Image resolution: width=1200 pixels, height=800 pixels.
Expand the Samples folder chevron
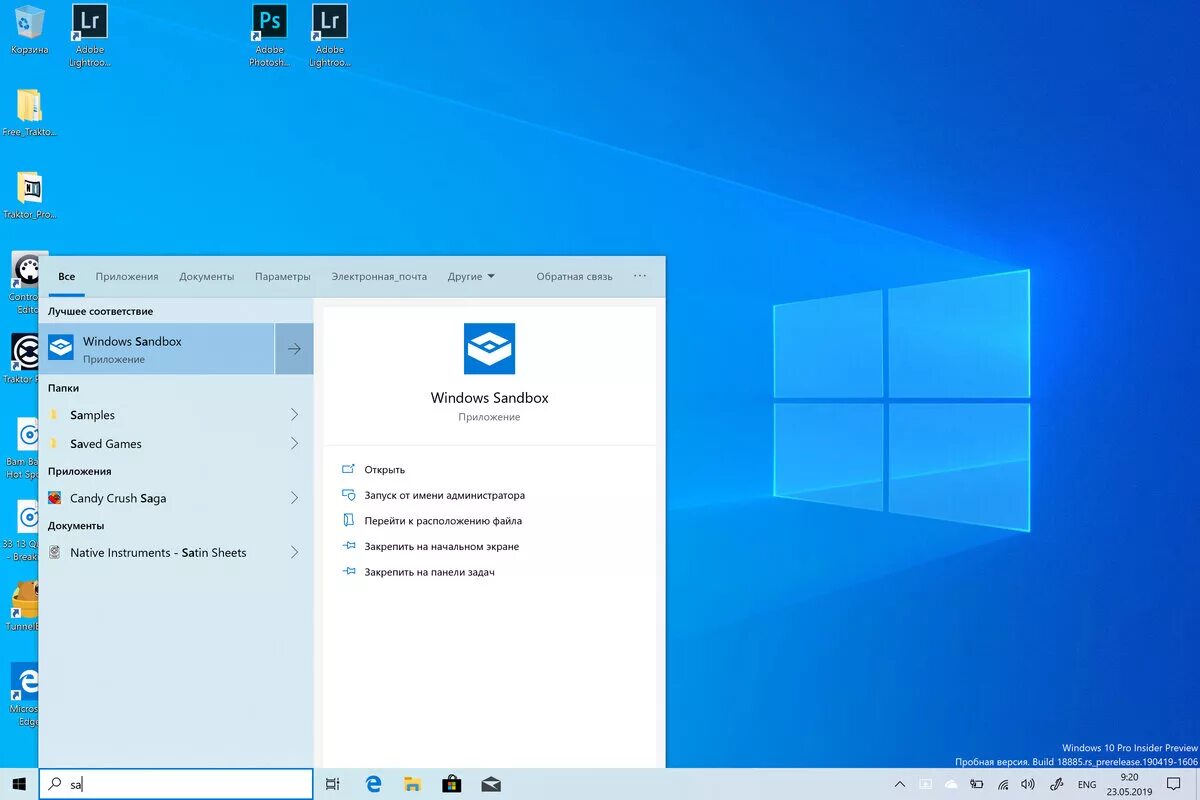294,415
